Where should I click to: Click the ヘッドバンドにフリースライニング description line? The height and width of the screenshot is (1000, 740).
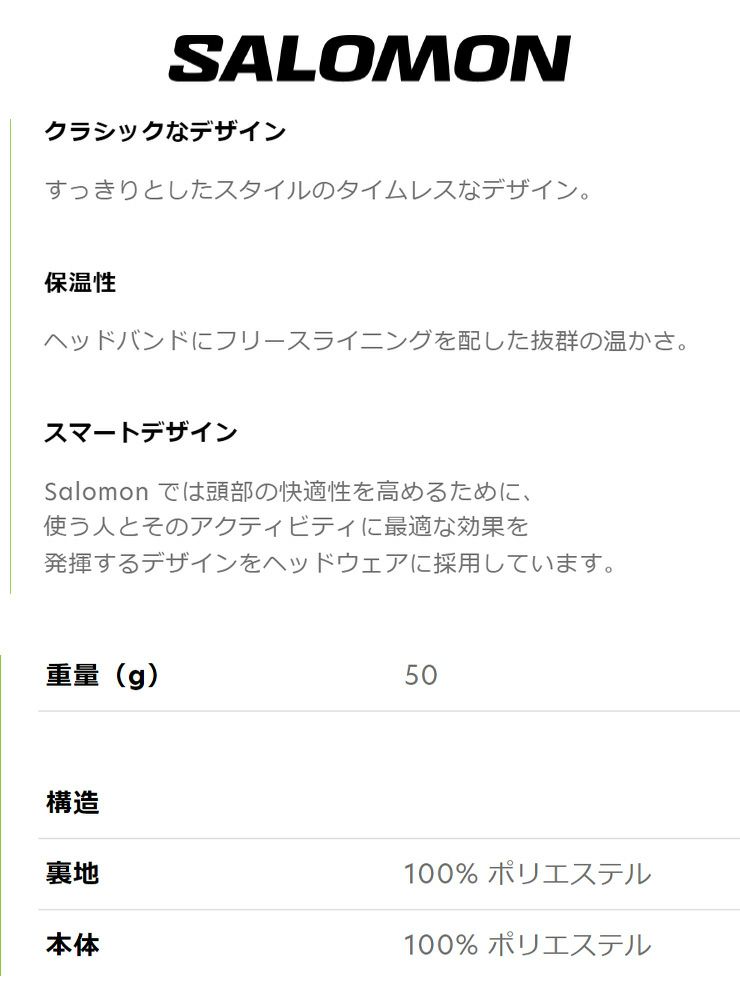367,340
